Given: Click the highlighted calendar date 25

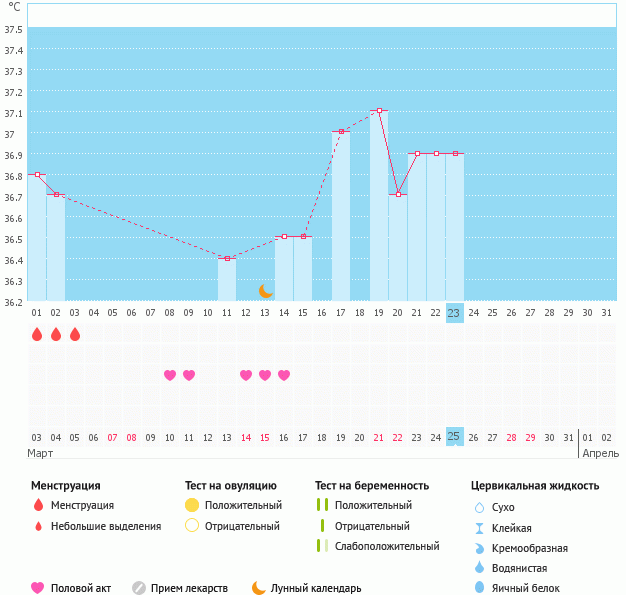Looking at the screenshot, I should click(x=454, y=437).
